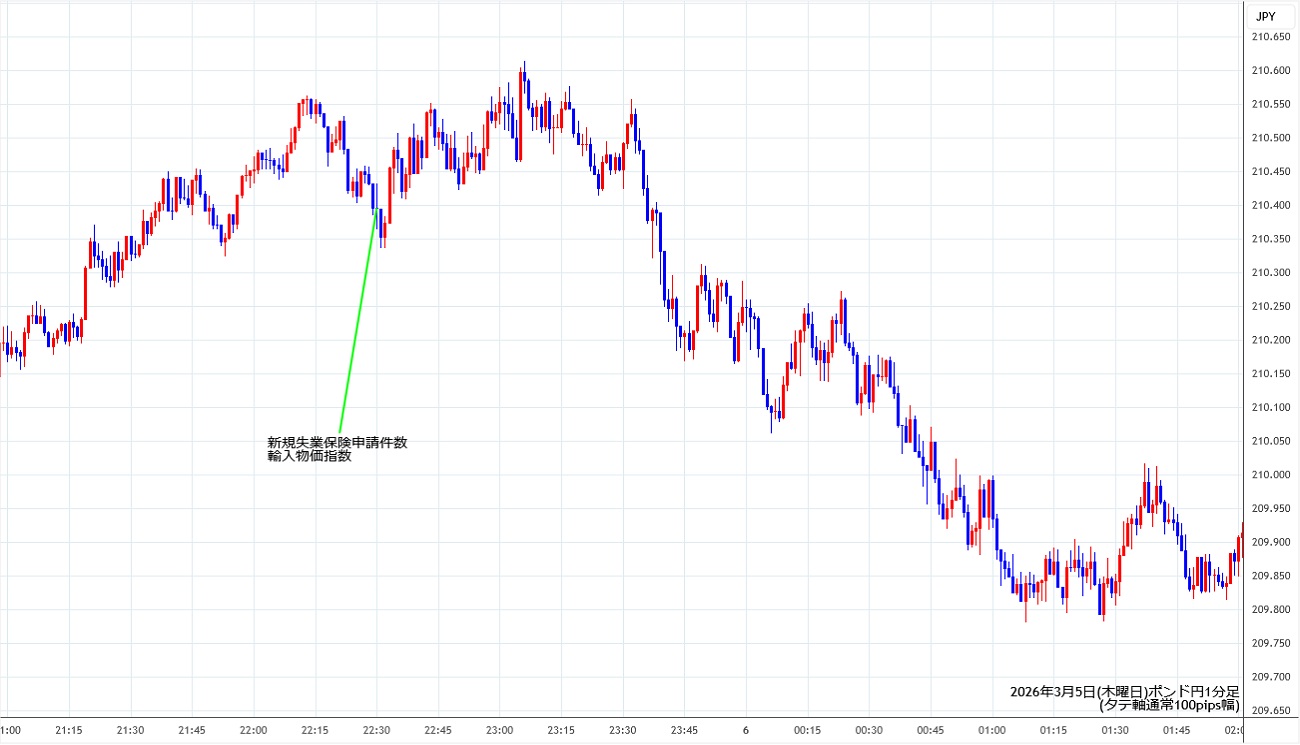Click the 01:45 time axis label

(x=1176, y=730)
